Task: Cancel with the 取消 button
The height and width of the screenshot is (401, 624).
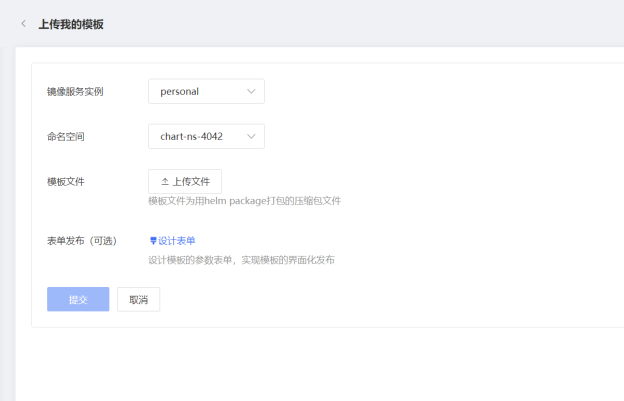Action: click(138, 299)
